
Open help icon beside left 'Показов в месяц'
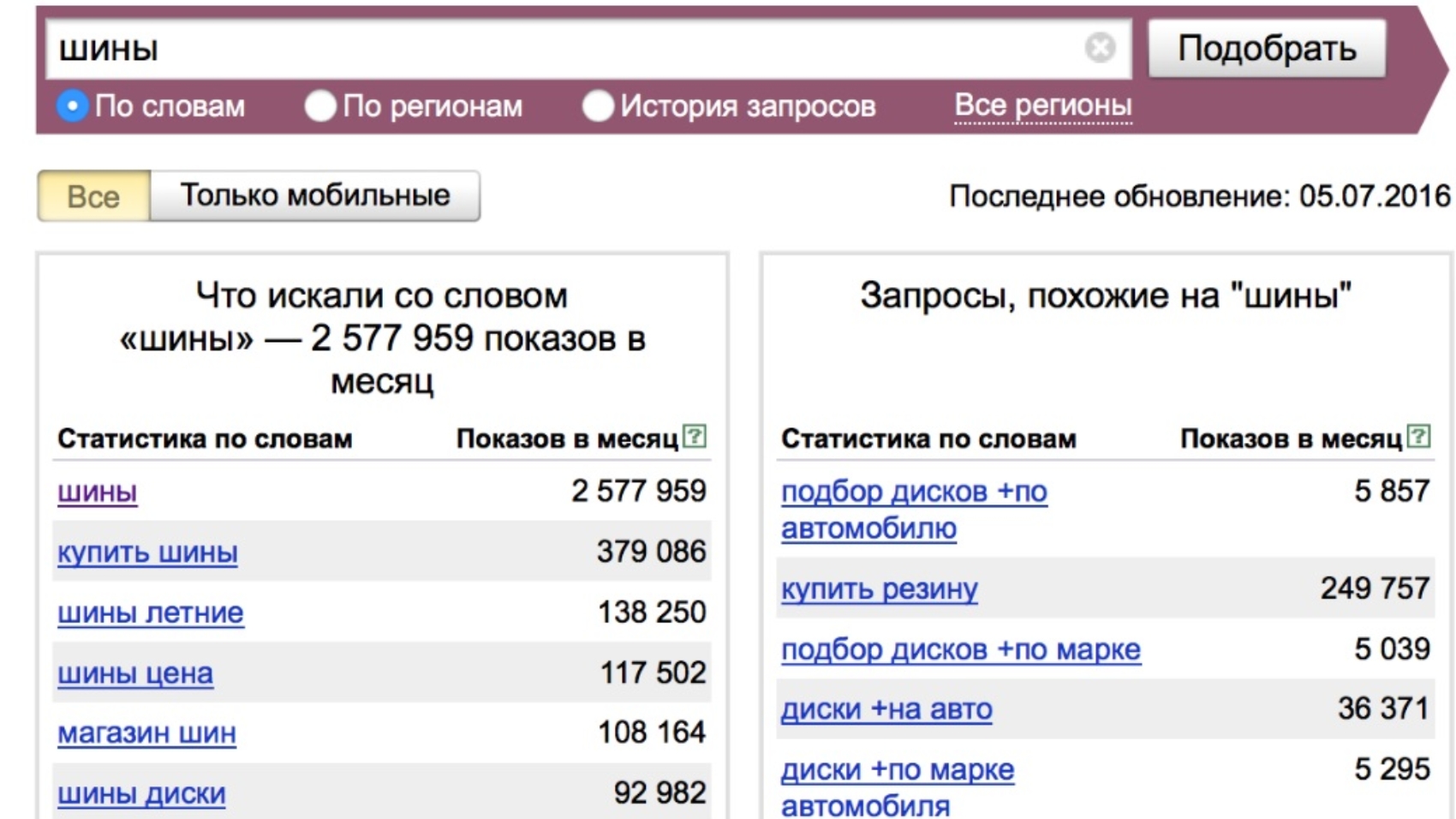[695, 437]
